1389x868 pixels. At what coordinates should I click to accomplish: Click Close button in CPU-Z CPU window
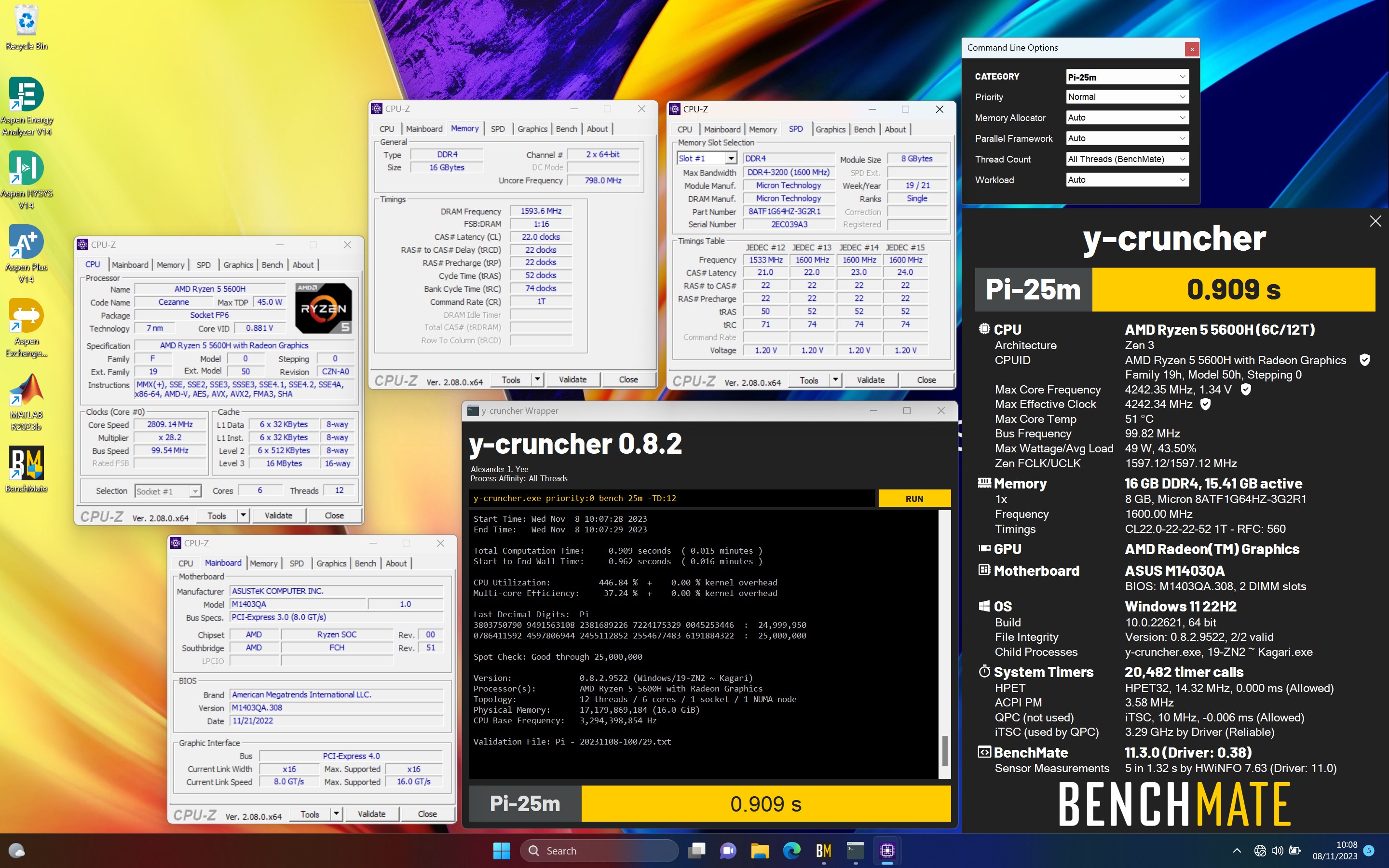(334, 515)
